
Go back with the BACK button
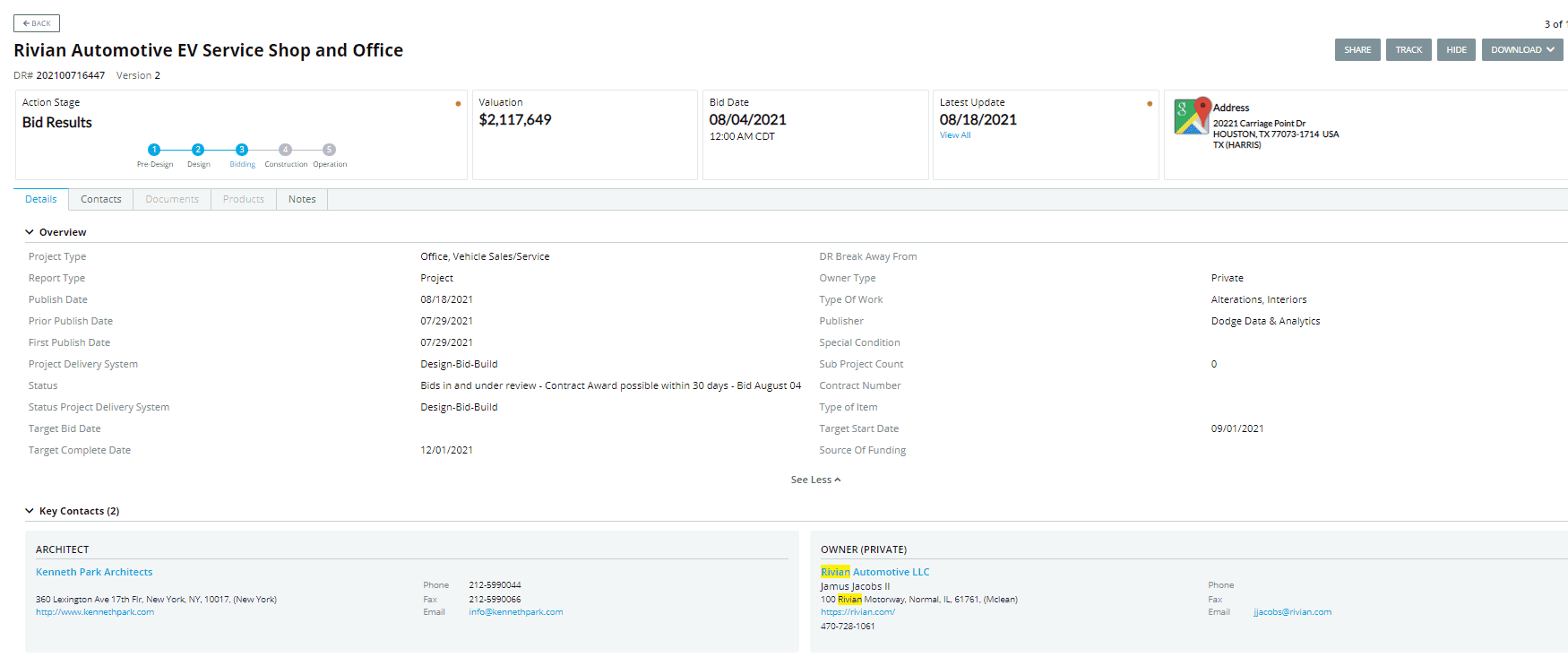pos(37,23)
